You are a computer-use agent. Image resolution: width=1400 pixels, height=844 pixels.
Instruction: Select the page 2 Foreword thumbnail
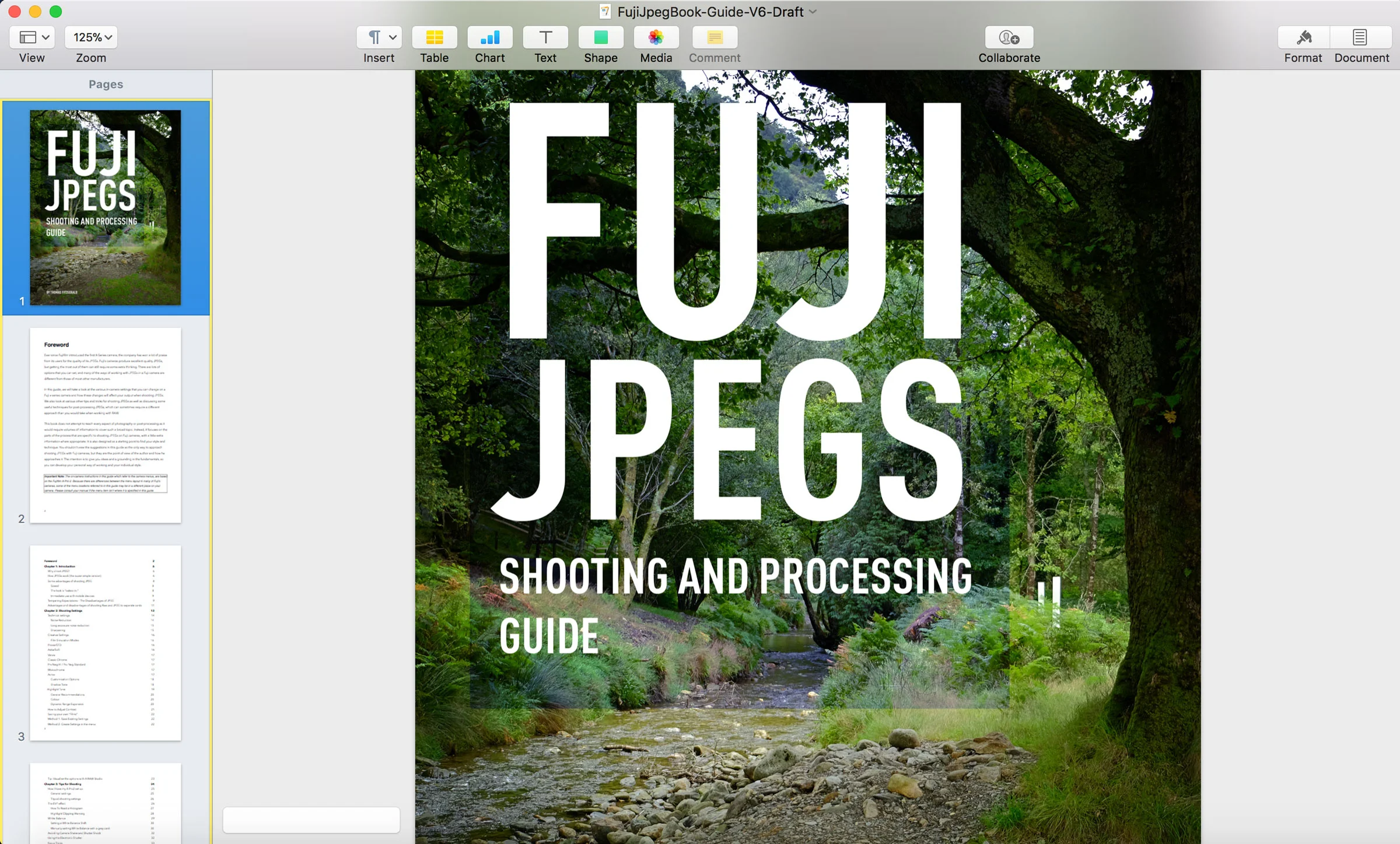click(106, 425)
